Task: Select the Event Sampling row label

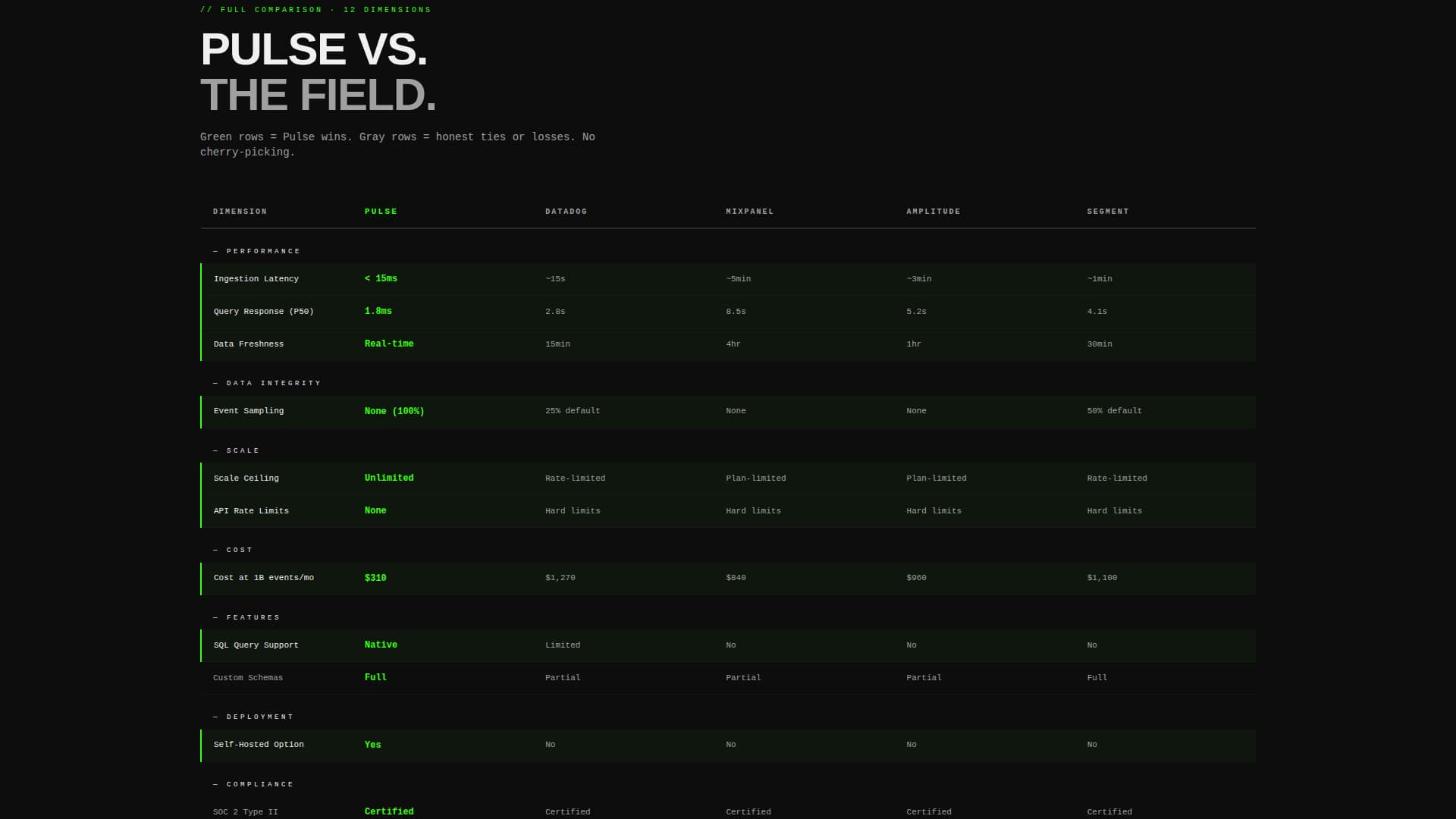Action: [249, 411]
